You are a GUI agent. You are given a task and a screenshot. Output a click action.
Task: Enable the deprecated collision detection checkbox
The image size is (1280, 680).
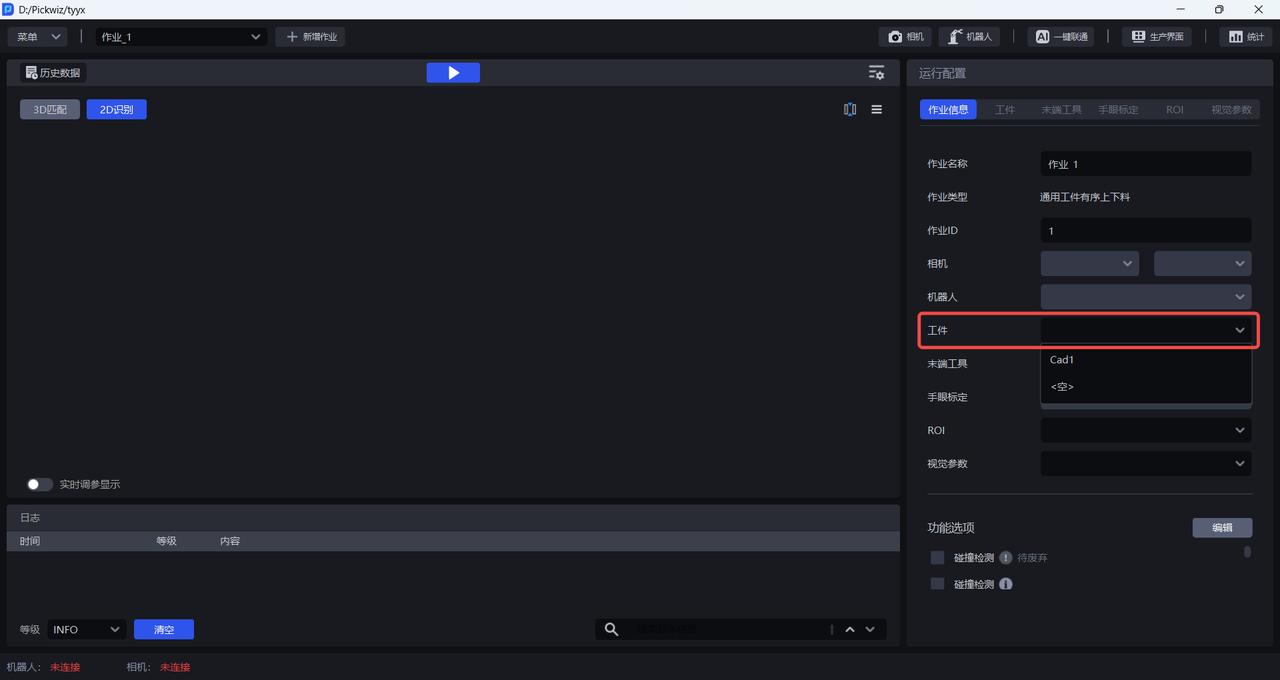pos(937,558)
